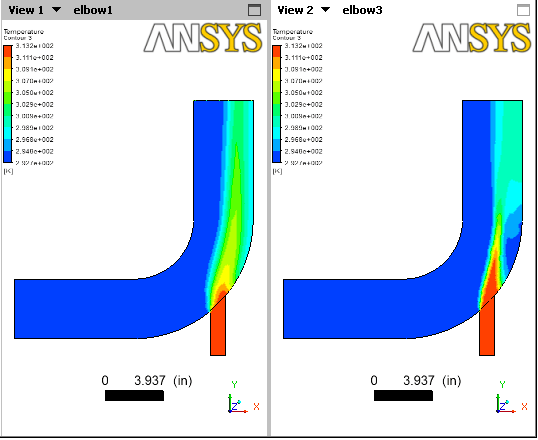
Task: Click the temperature color legend bar in View 1
Action: 8,104
